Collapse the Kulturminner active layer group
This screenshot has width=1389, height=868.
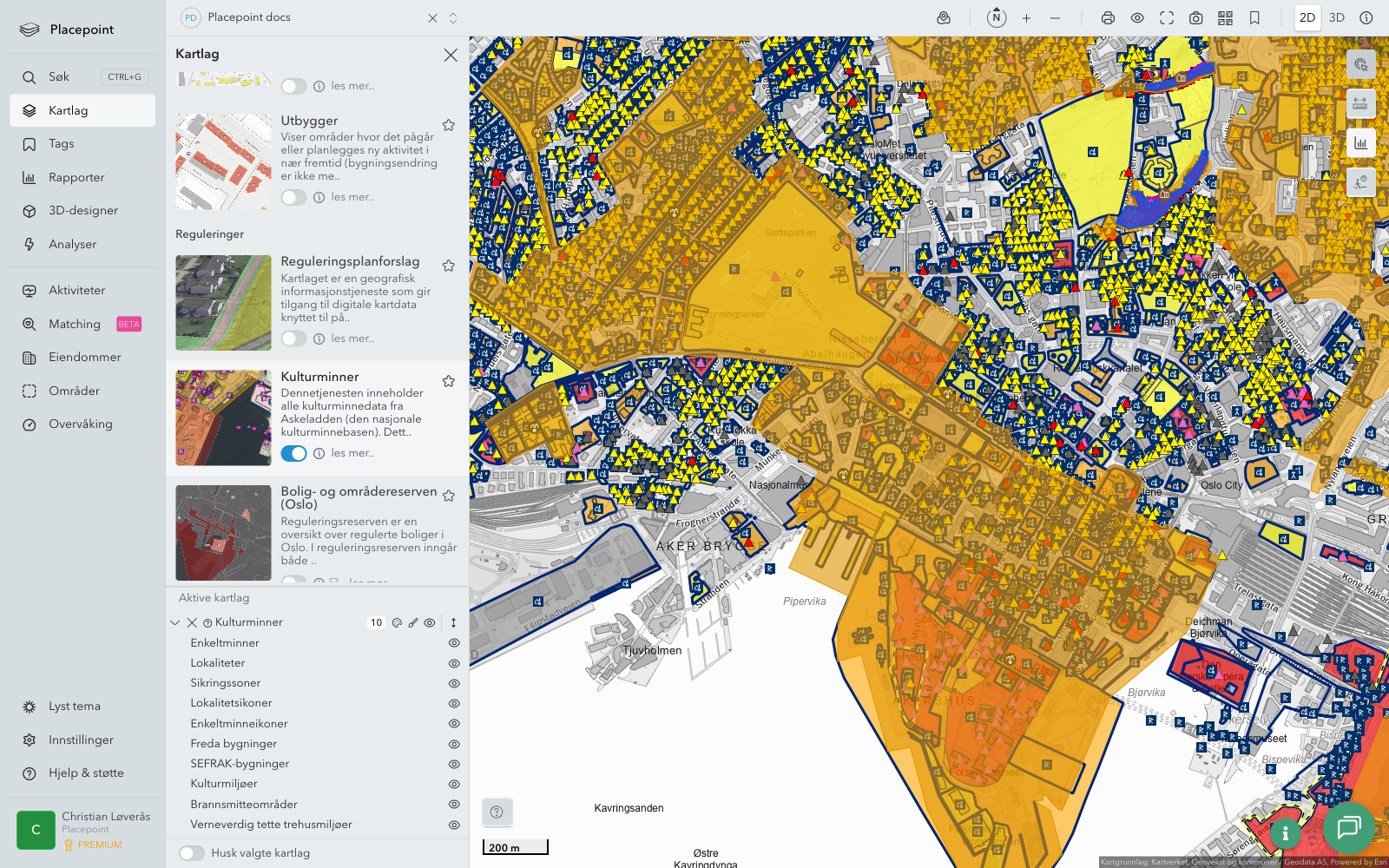click(x=175, y=623)
